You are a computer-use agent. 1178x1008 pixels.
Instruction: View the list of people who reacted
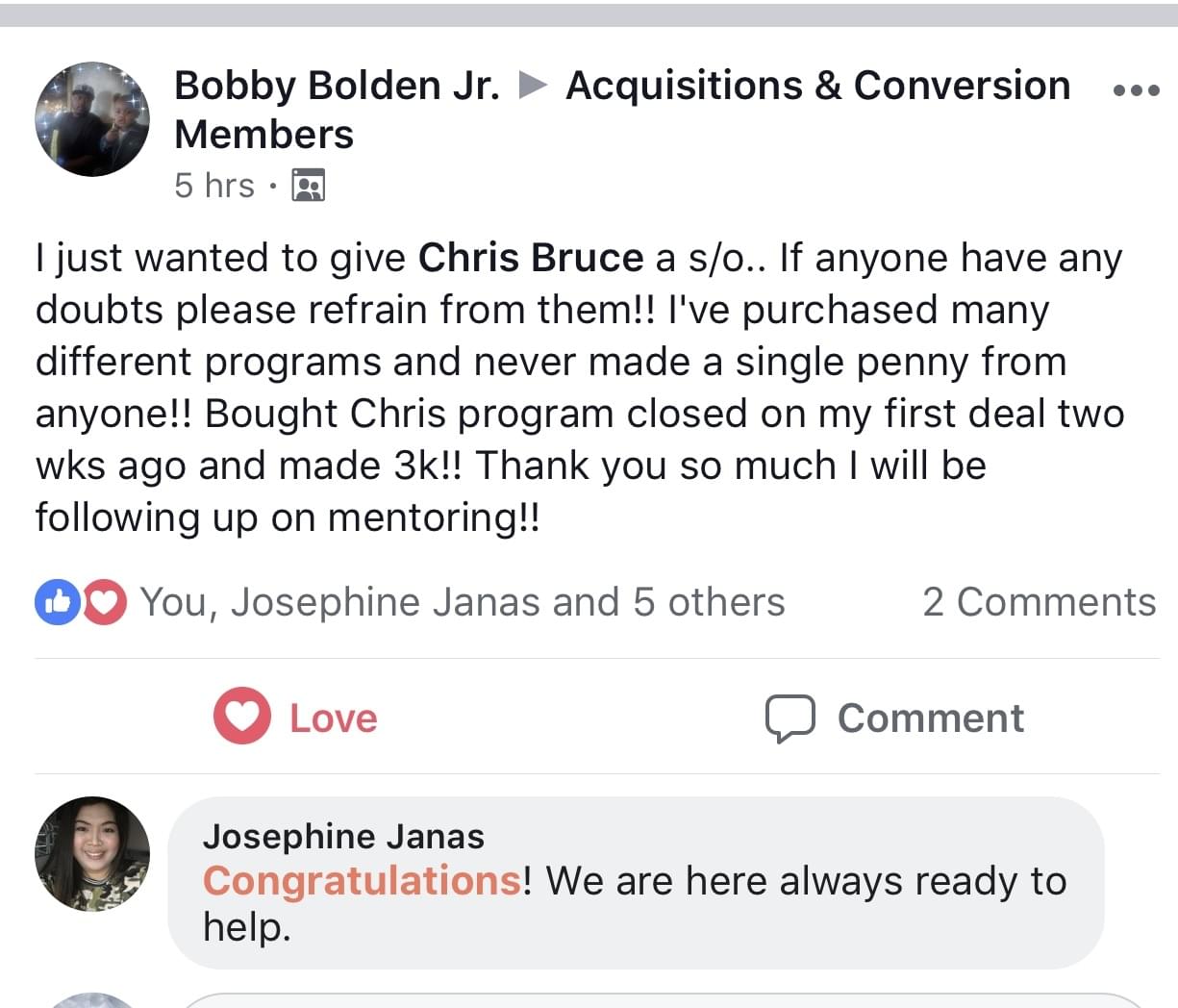coord(463,602)
